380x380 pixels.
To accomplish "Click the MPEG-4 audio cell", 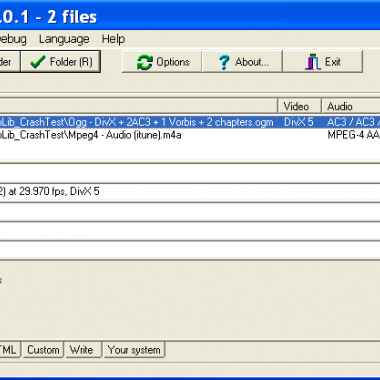I will (353, 135).
